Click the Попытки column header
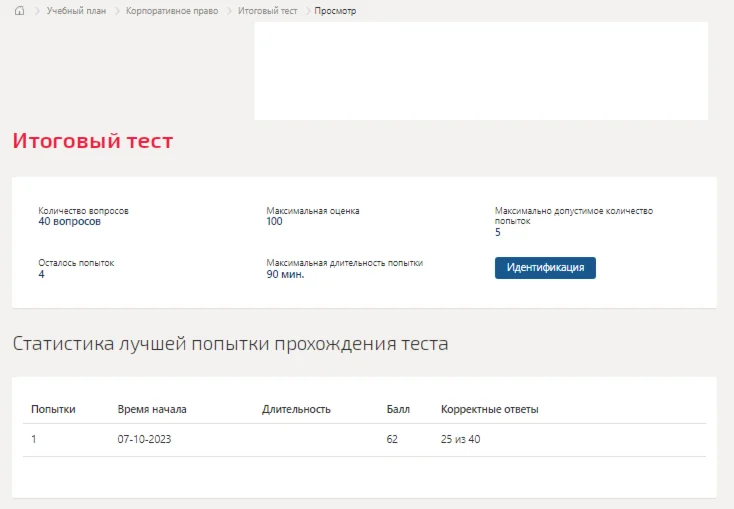 [x=53, y=409]
